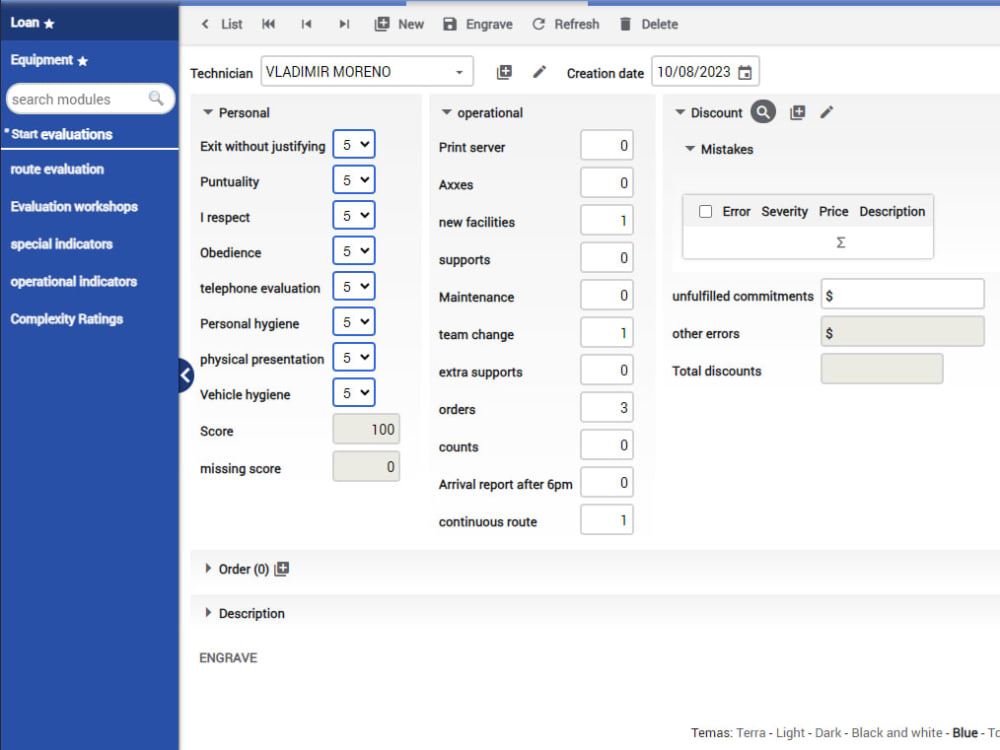This screenshot has width=1000, height=750.
Task: Edit Discount pencil icon
Action: click(x=827, y=113)
